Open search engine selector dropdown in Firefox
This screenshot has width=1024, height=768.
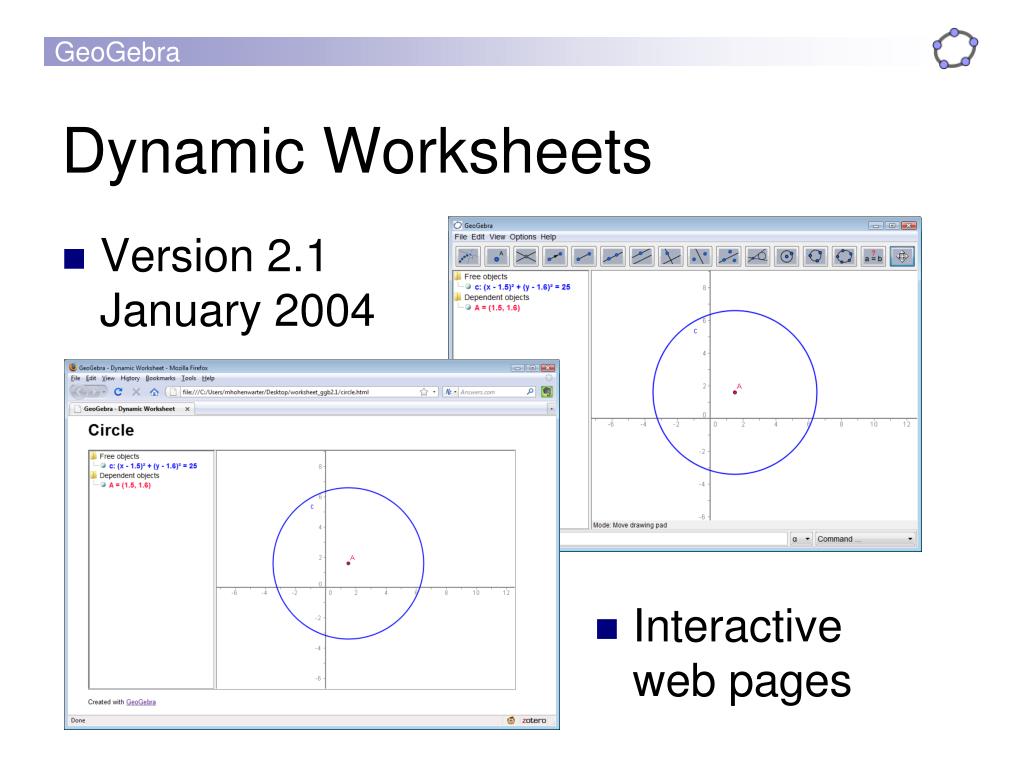pos(451,392)
